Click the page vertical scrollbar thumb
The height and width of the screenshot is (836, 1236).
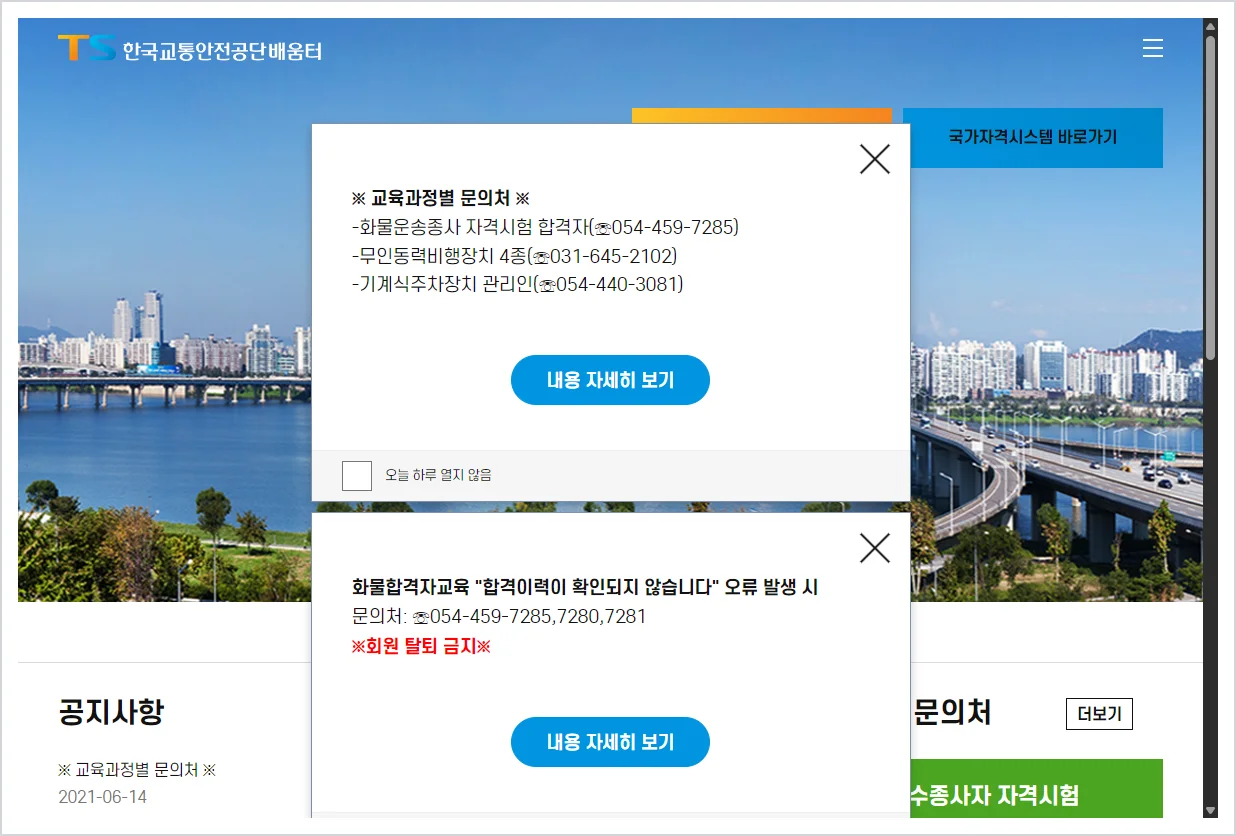[1210, 197]
